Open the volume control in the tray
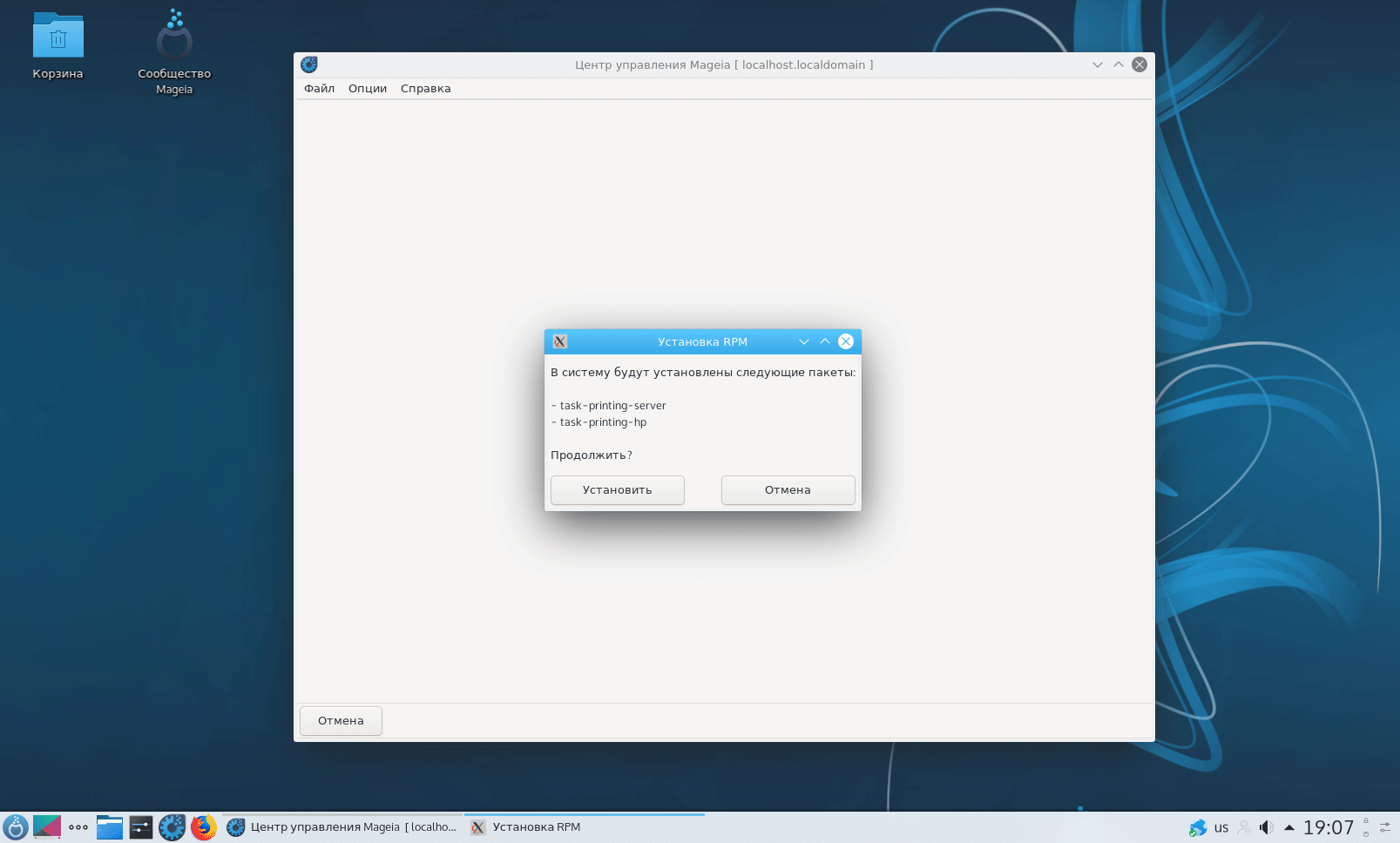This screenshot has height=843, width=1400. coord(1267,827)
